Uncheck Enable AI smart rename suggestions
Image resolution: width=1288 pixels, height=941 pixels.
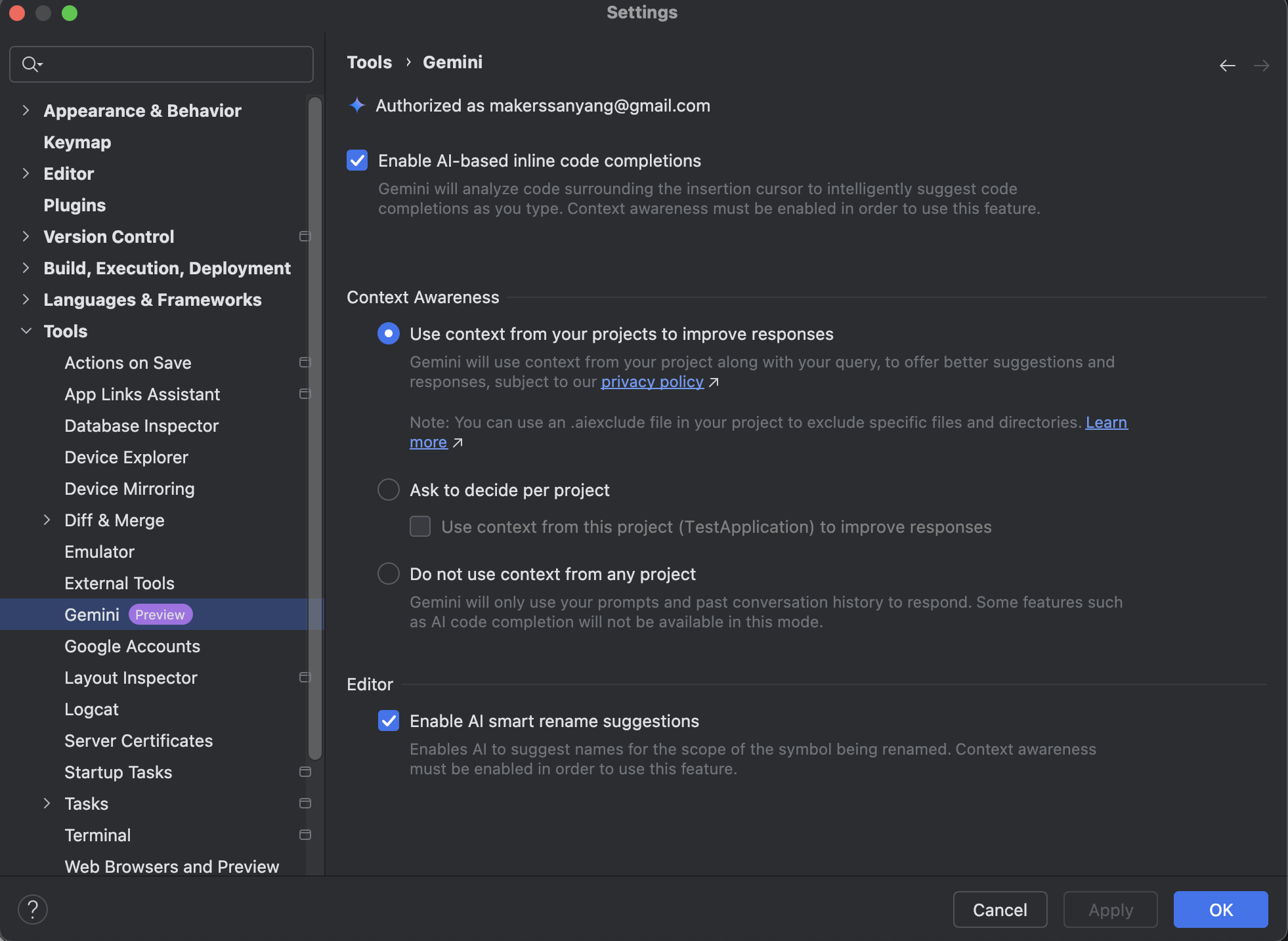click(389, 721)
